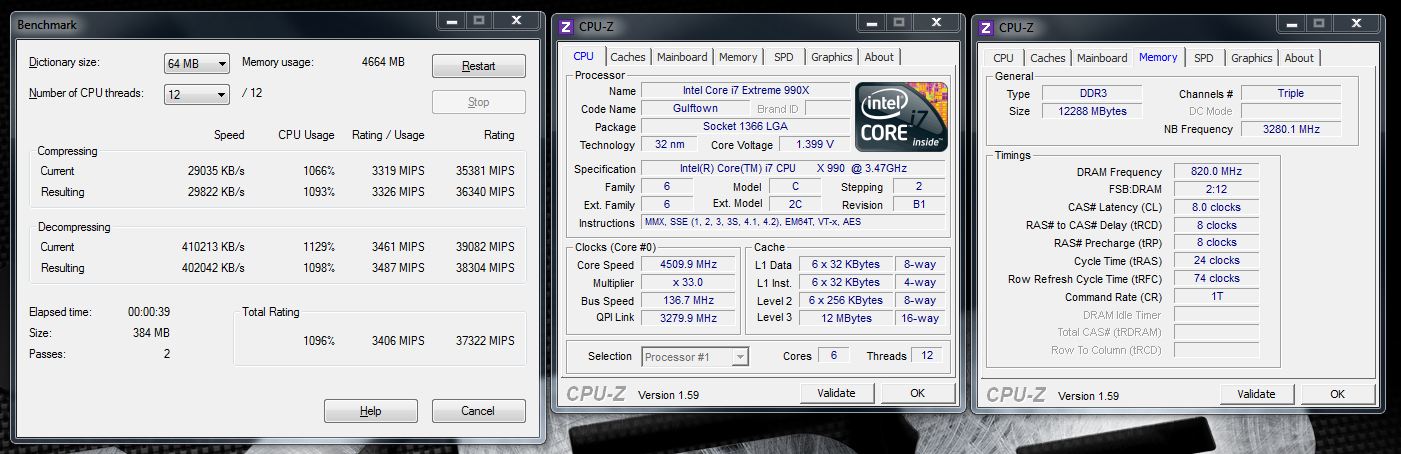
Task: Open Caches tab in Memory tab window
Action: [1048, 58]
